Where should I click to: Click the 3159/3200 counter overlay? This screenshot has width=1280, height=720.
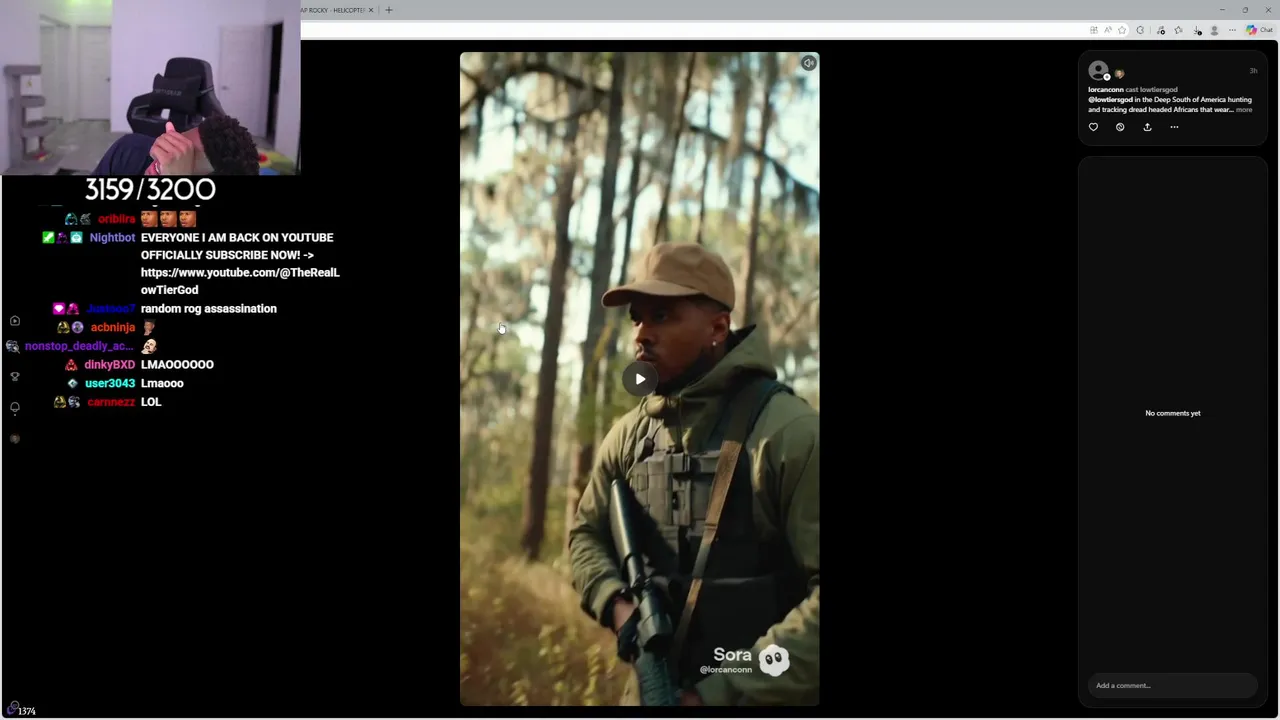tap(150, 189)
